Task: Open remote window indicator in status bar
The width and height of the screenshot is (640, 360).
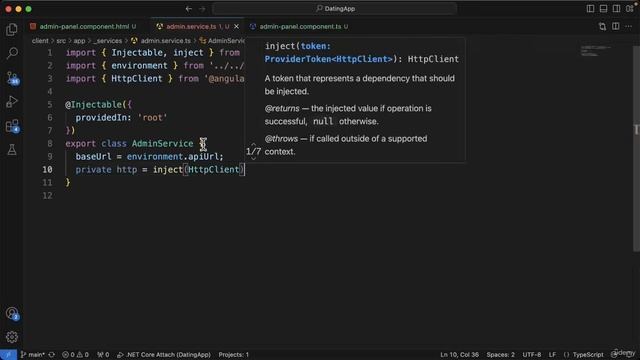Action: point(8,355)
